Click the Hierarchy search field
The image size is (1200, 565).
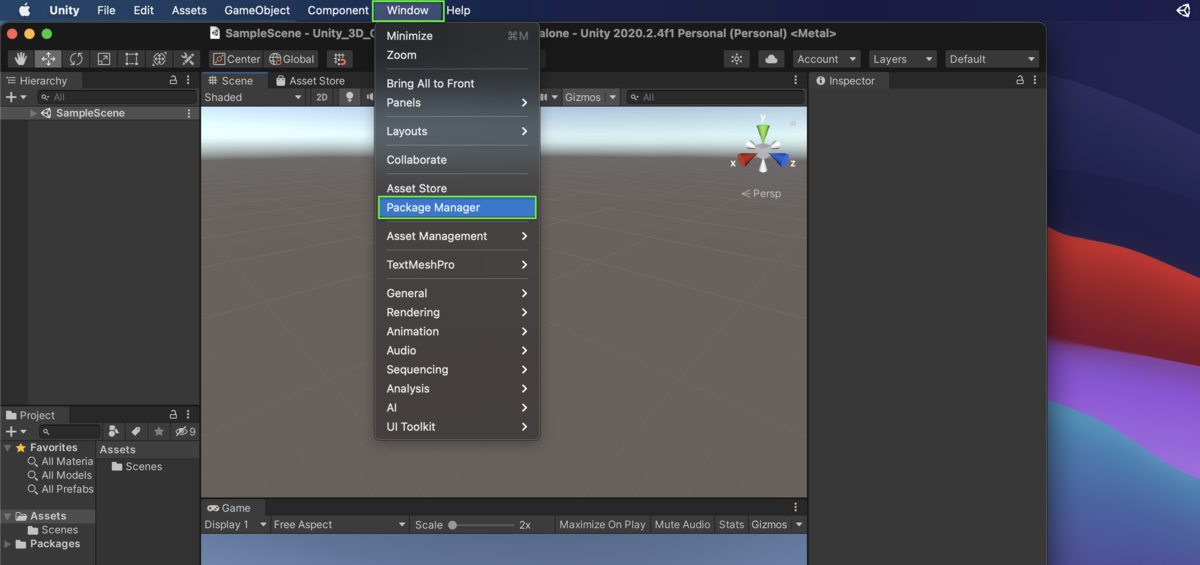[x=116, y=97]
